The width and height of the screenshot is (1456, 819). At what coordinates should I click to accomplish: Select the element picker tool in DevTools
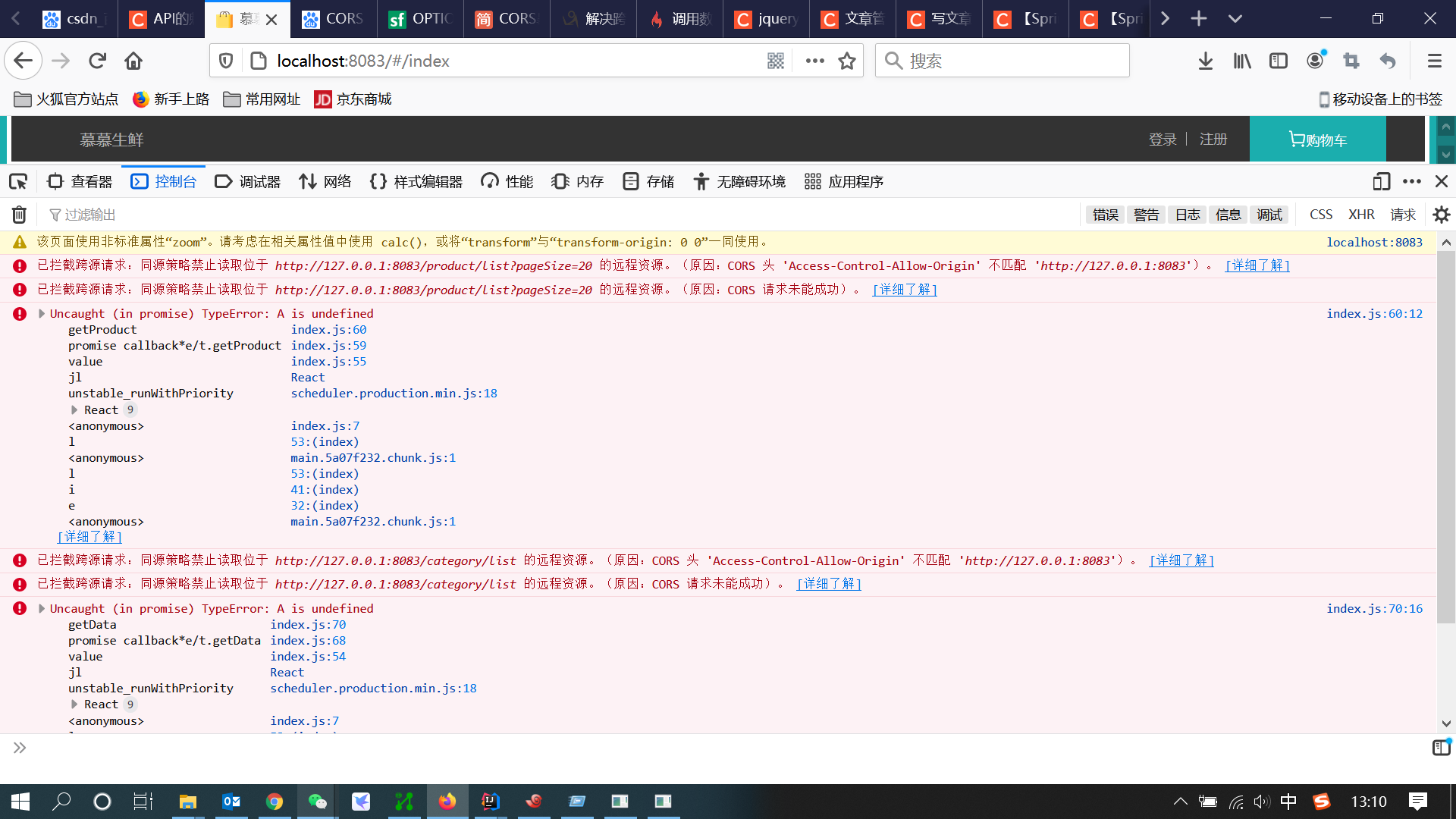tap(17, 181)
